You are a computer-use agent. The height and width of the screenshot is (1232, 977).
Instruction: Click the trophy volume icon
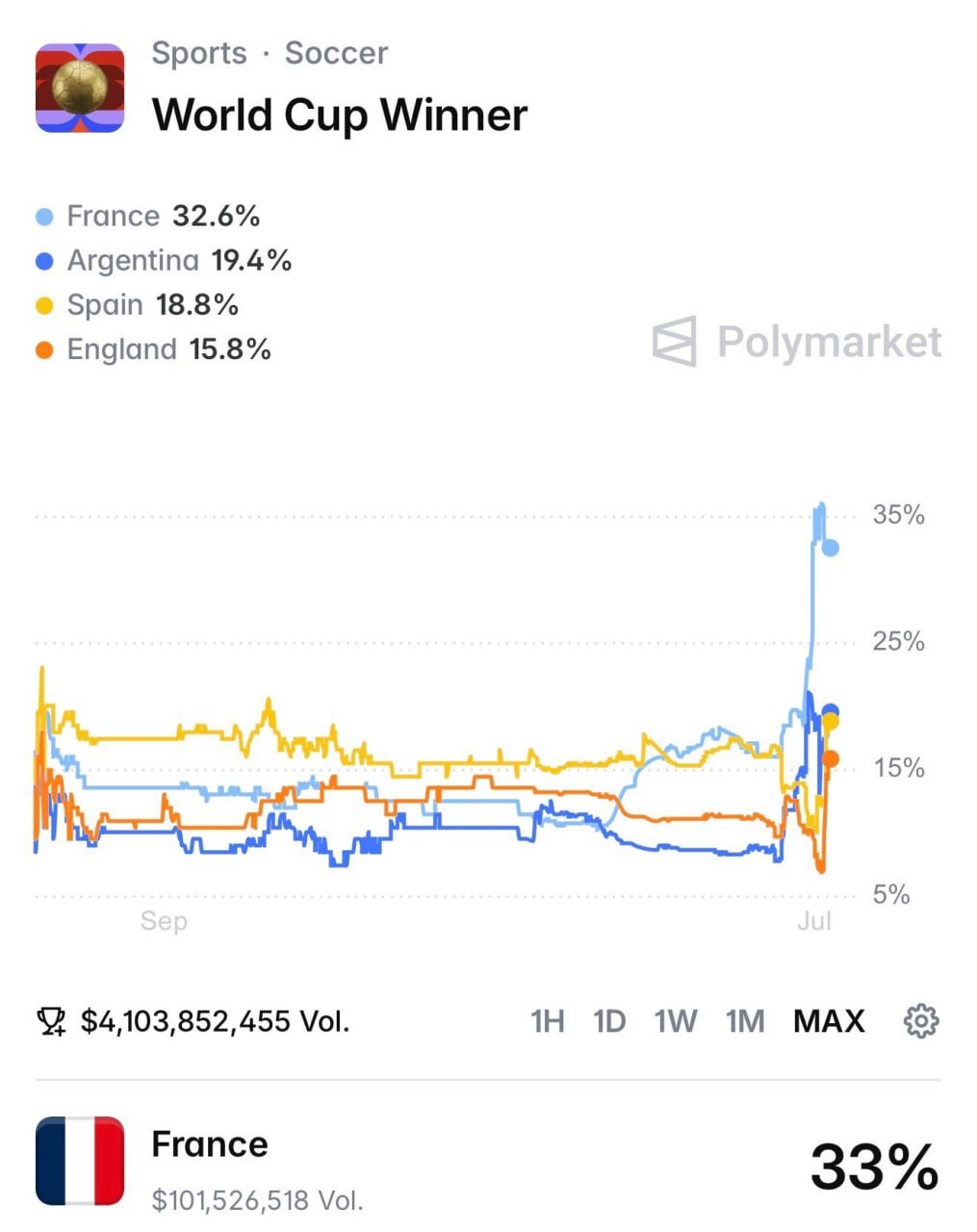(x=51, y=1021)
